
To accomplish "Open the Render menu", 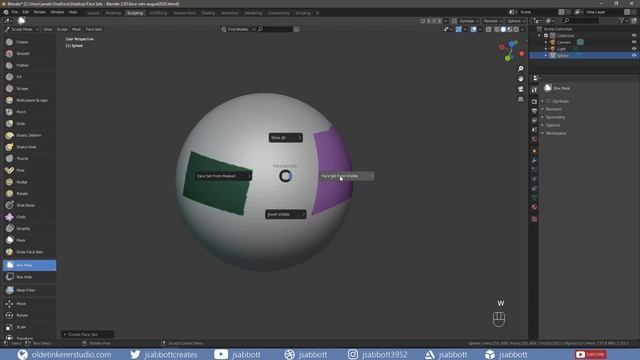I will click(40, 12).
